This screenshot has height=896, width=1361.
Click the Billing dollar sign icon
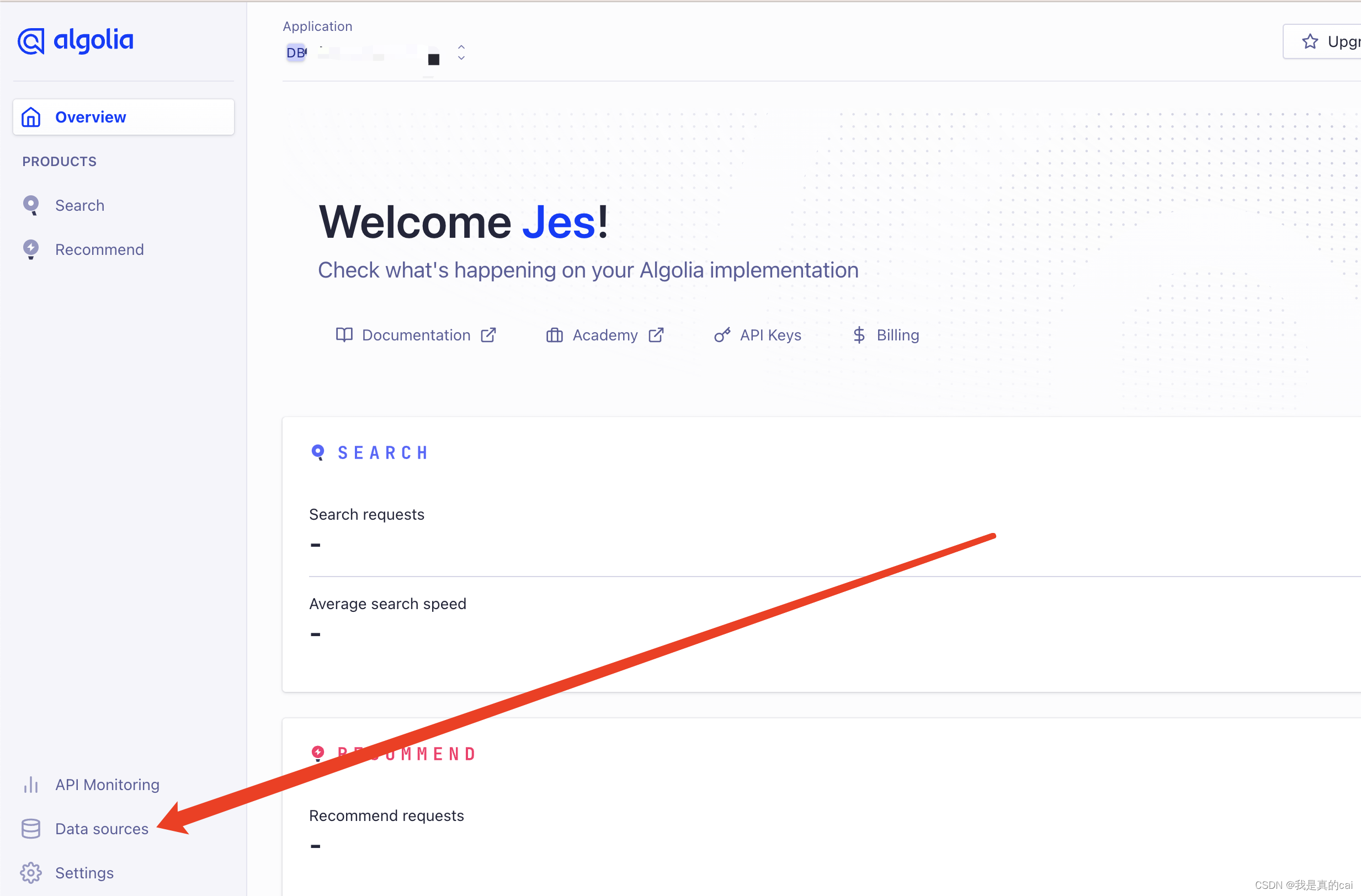coord(858,335)
